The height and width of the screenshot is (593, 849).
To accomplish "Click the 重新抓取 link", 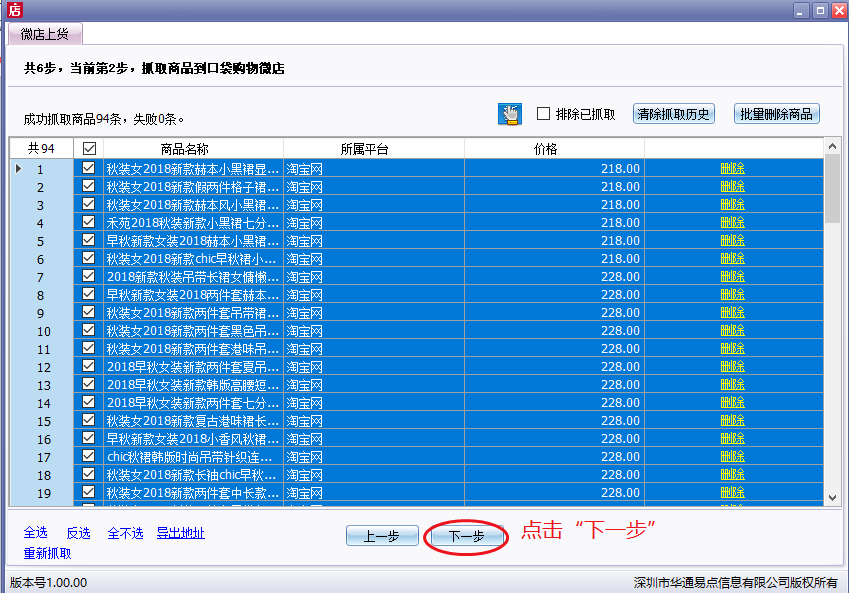I will (x=47, y=553).
